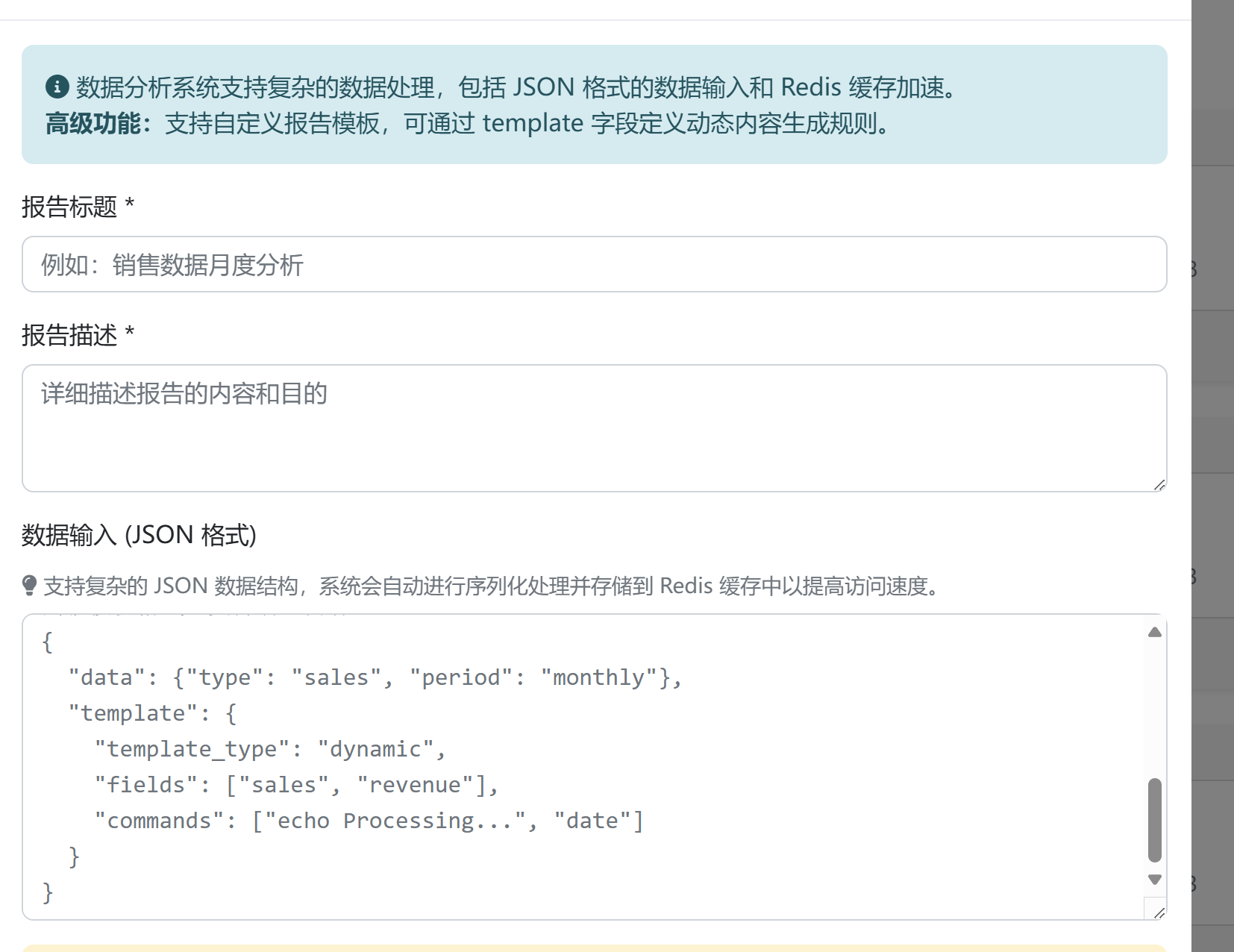This screenshot has width=1234, height=952.
Task: Click the dark backdrop right of dialog
Action: point(1212,448)
